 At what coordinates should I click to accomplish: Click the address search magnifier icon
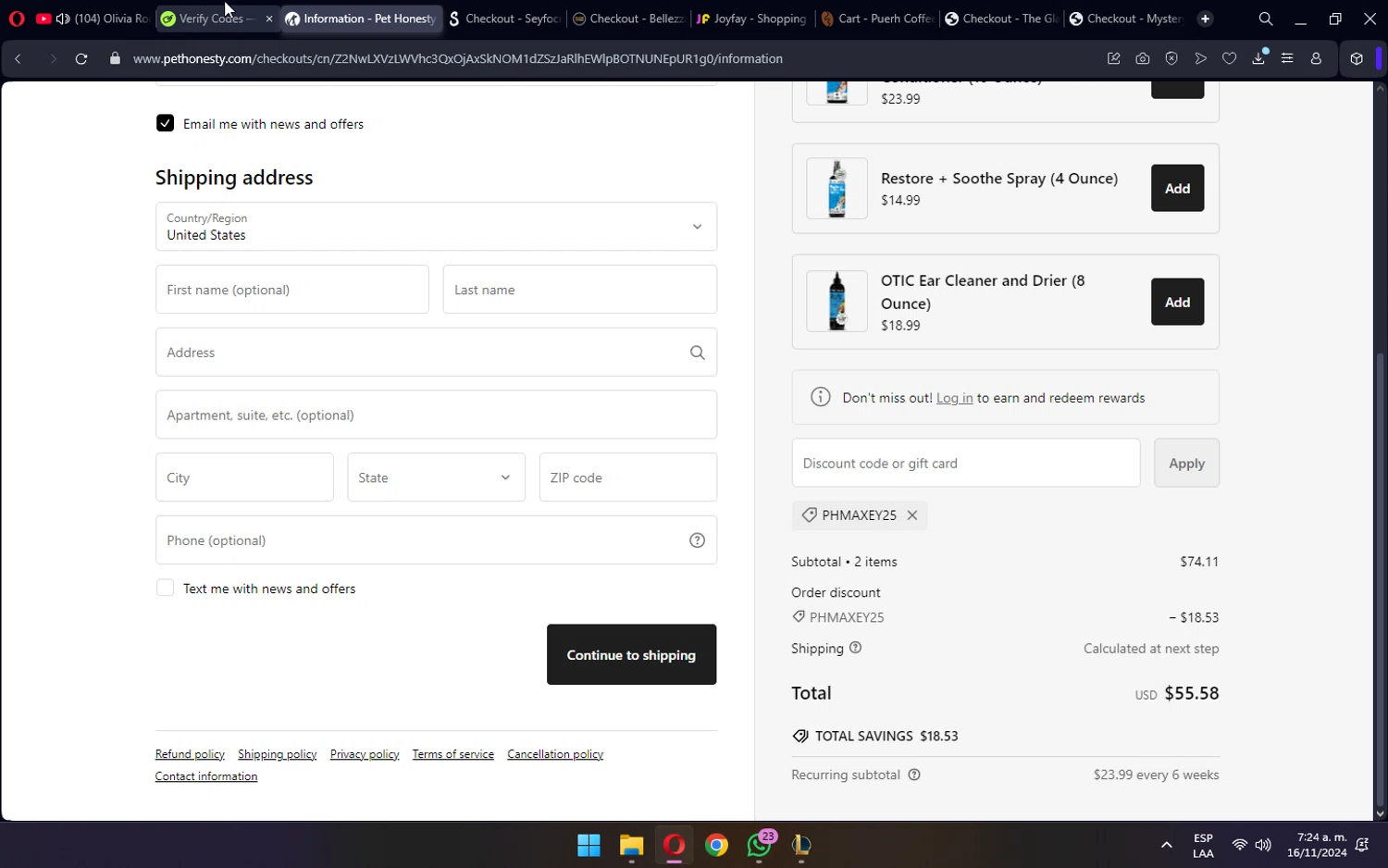pyautogui.click(x=698, y=353)
